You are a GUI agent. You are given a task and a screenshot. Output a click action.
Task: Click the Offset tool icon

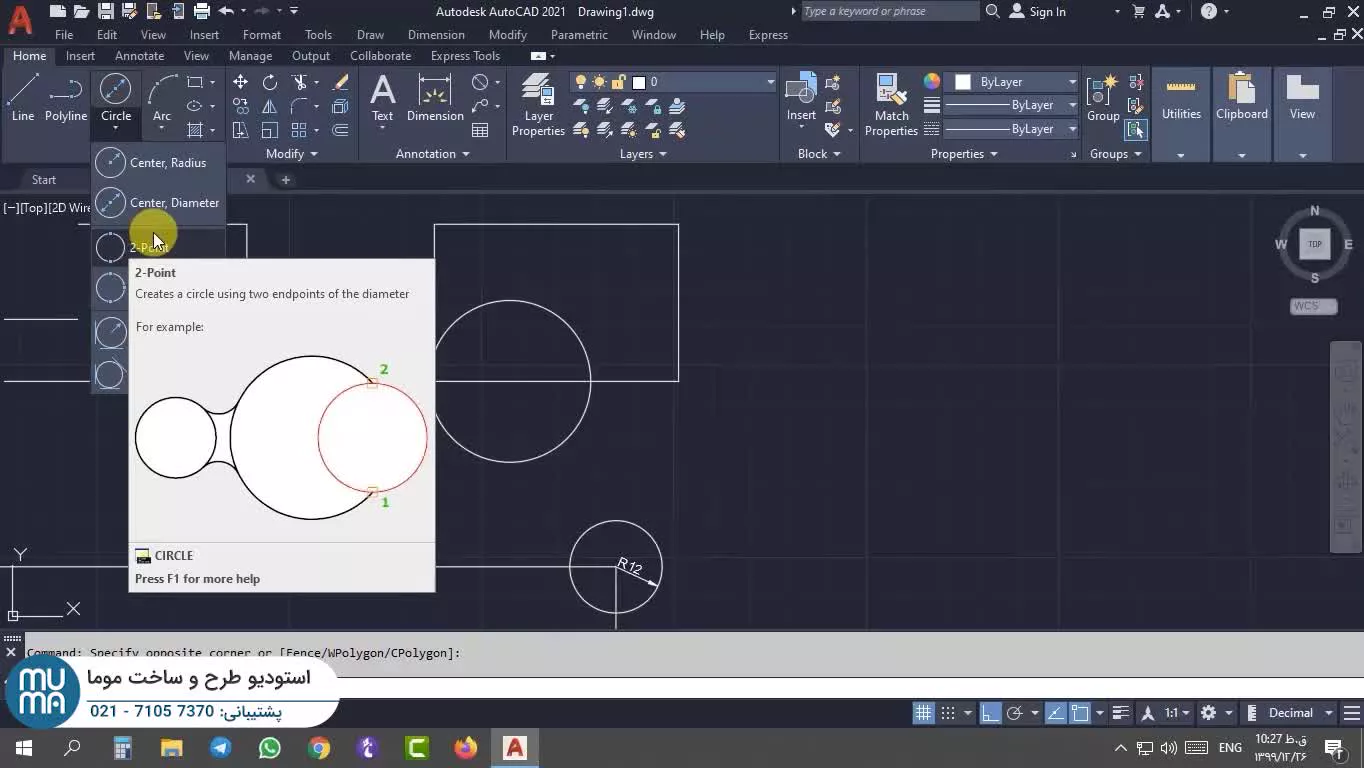coord(340,130)
